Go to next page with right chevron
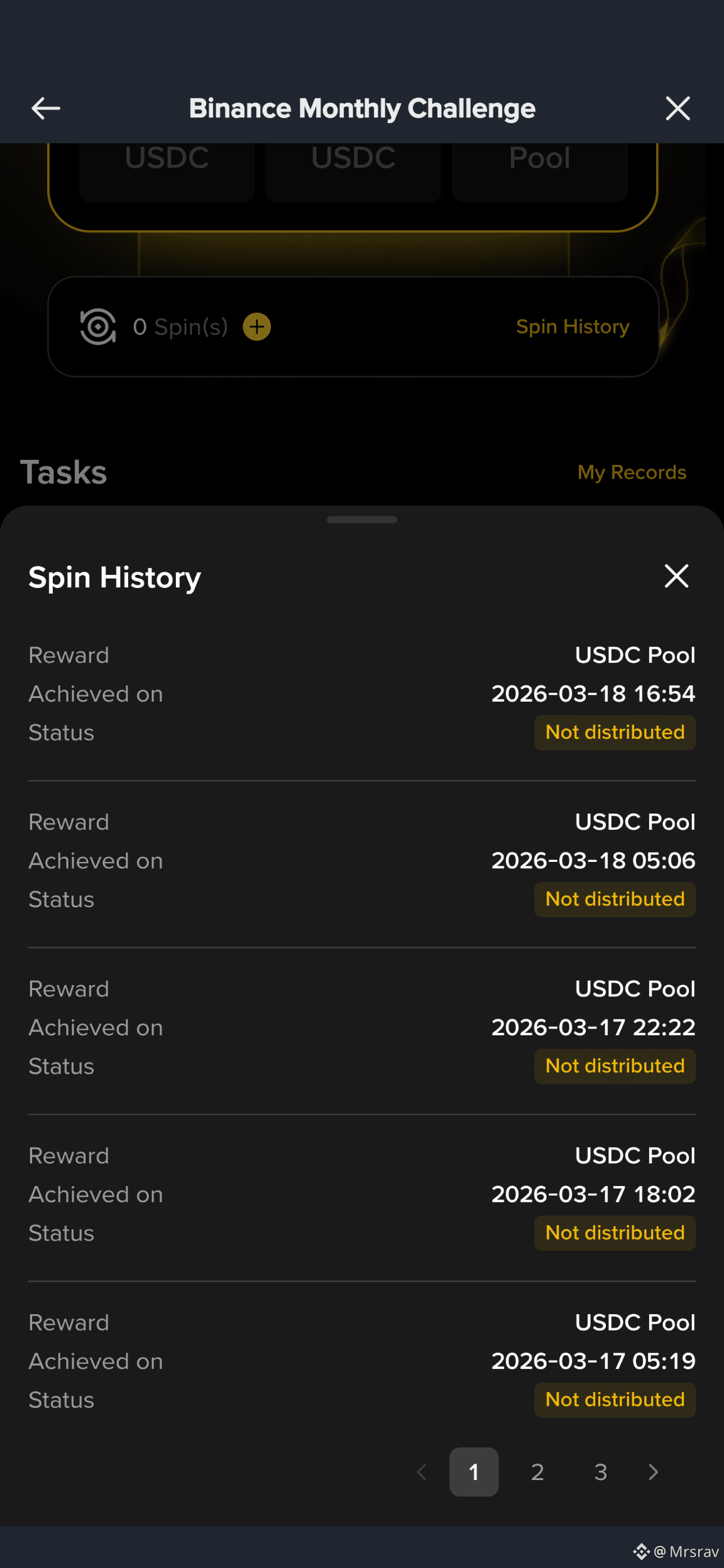 click(654, 1472)
